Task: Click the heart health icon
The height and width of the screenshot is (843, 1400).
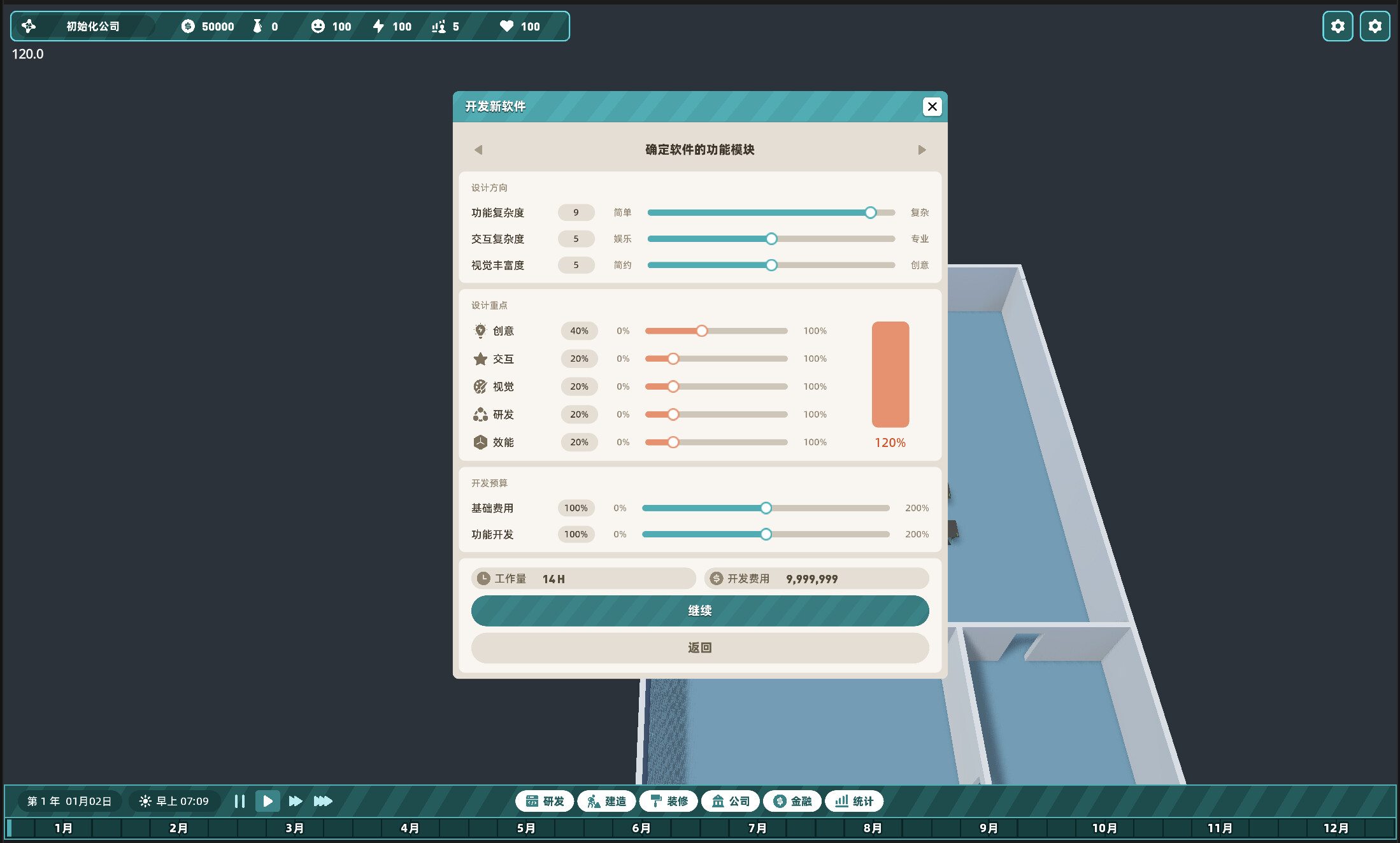Action: pyautogui.click(x=506, y=26)
